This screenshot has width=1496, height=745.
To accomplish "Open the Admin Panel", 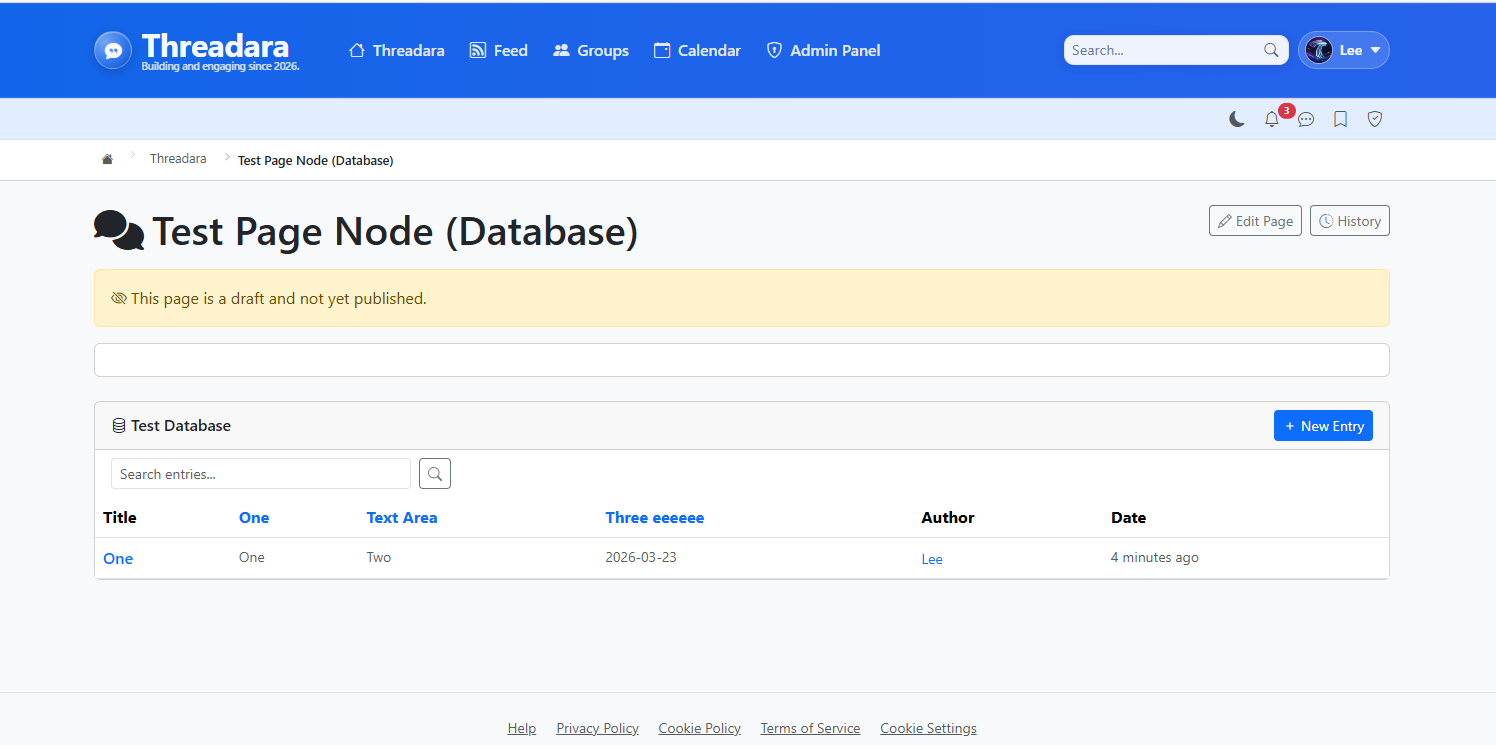I will pyautogui.click(x=823, y=50).
